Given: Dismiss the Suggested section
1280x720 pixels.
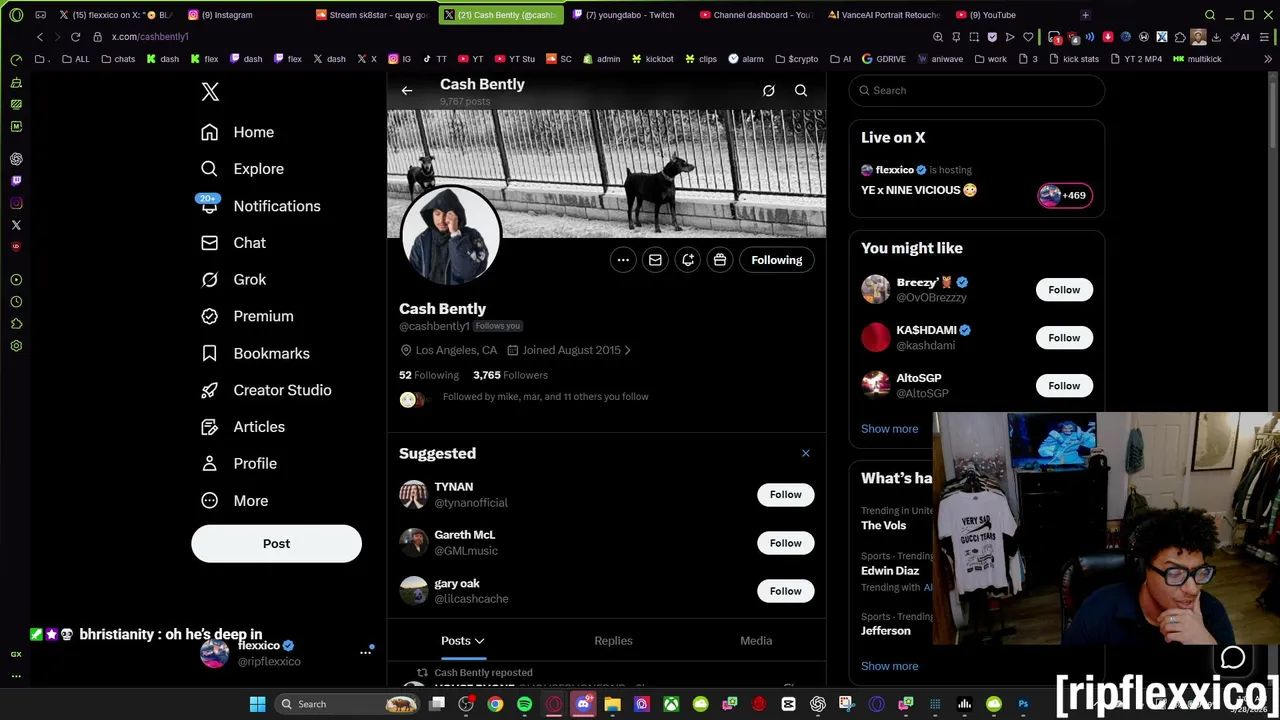Looking at the screenshot, I should point(806,453).
